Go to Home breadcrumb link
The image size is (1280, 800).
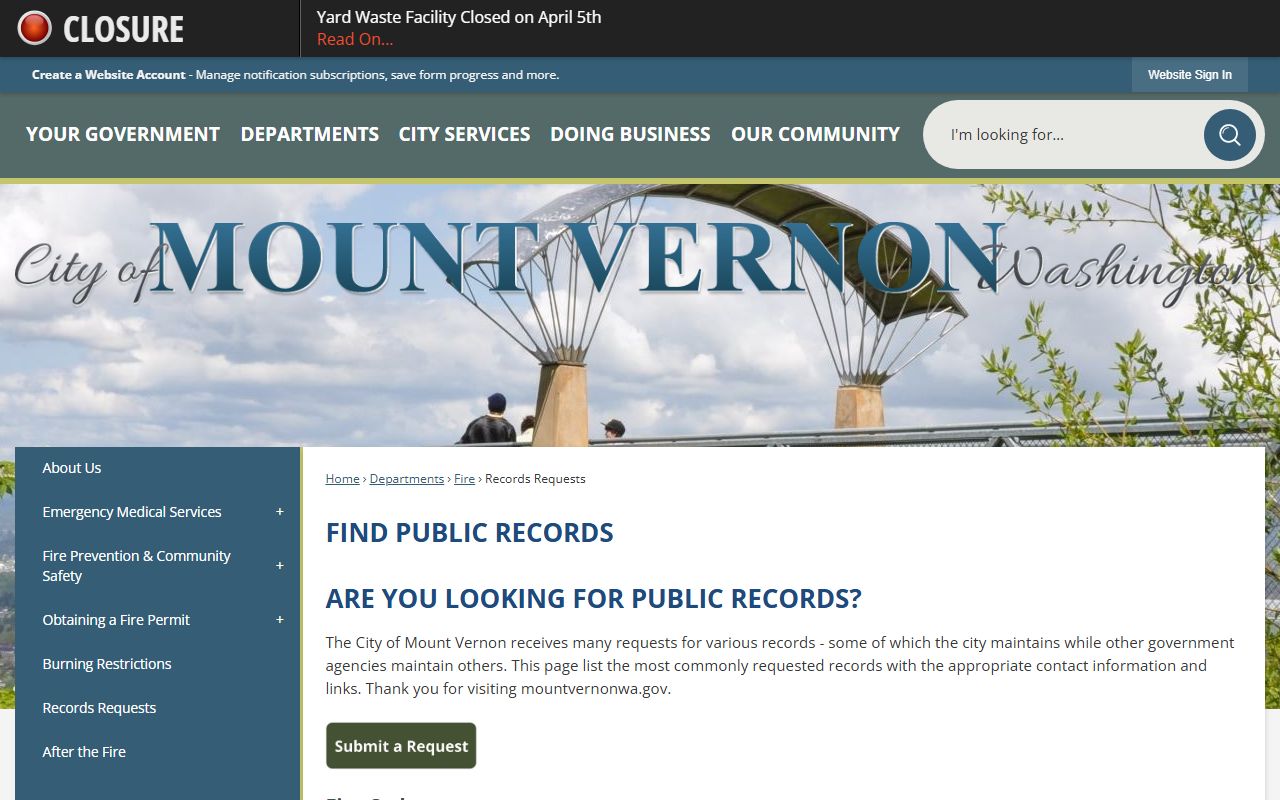(x=342, y=479)
